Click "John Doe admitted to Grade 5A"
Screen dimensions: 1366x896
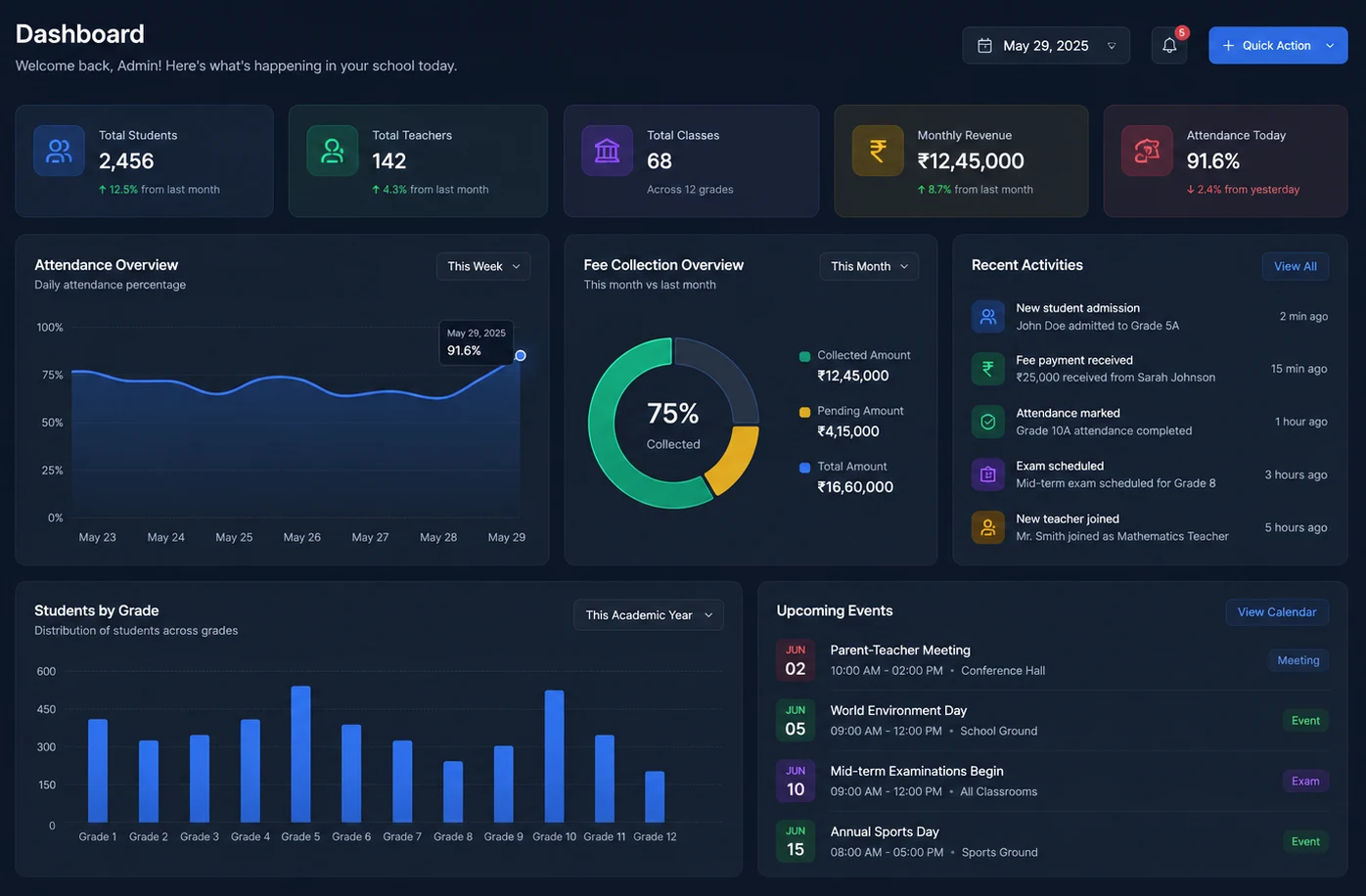[1097, 326]
